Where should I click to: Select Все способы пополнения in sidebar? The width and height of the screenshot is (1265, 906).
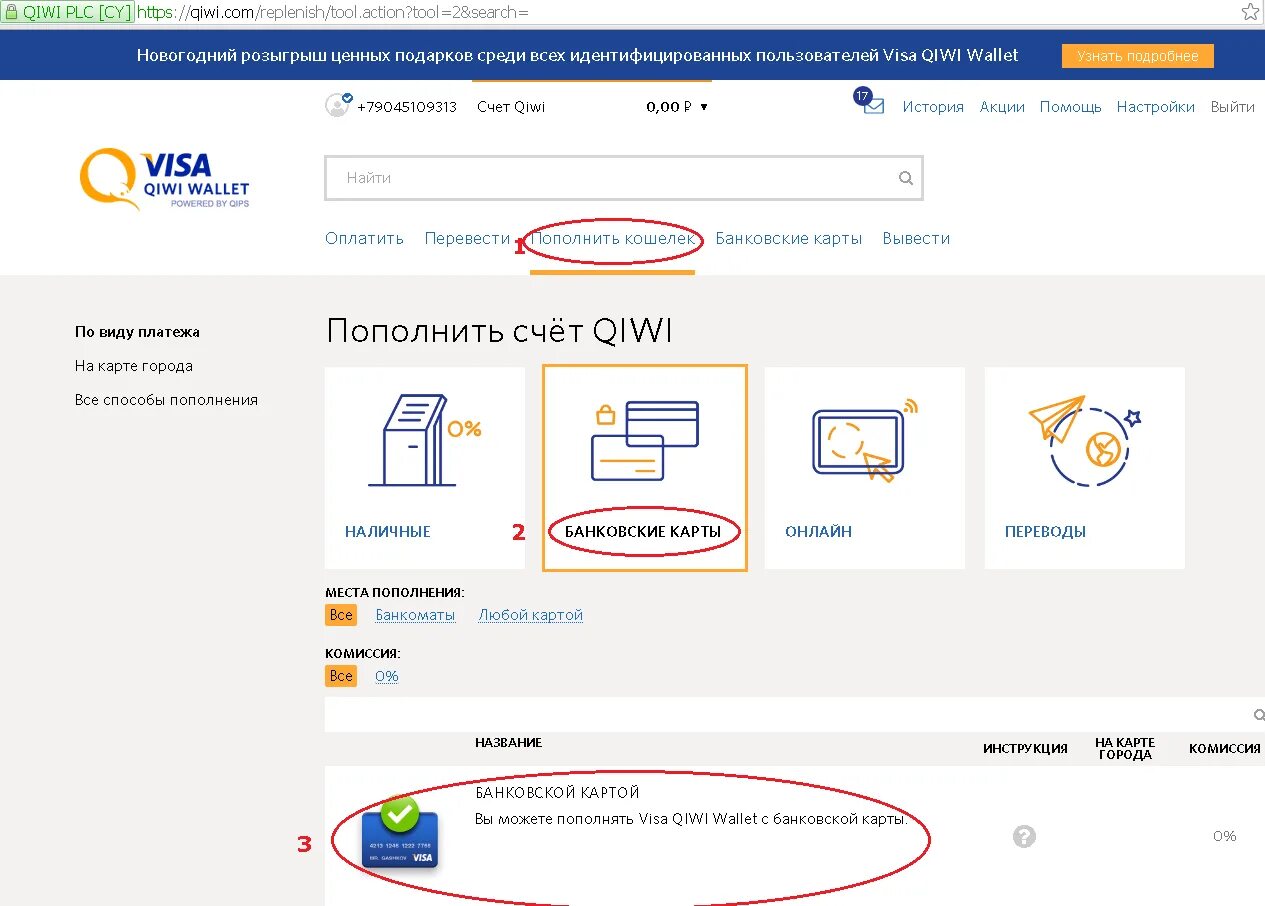tap(166, 400)
